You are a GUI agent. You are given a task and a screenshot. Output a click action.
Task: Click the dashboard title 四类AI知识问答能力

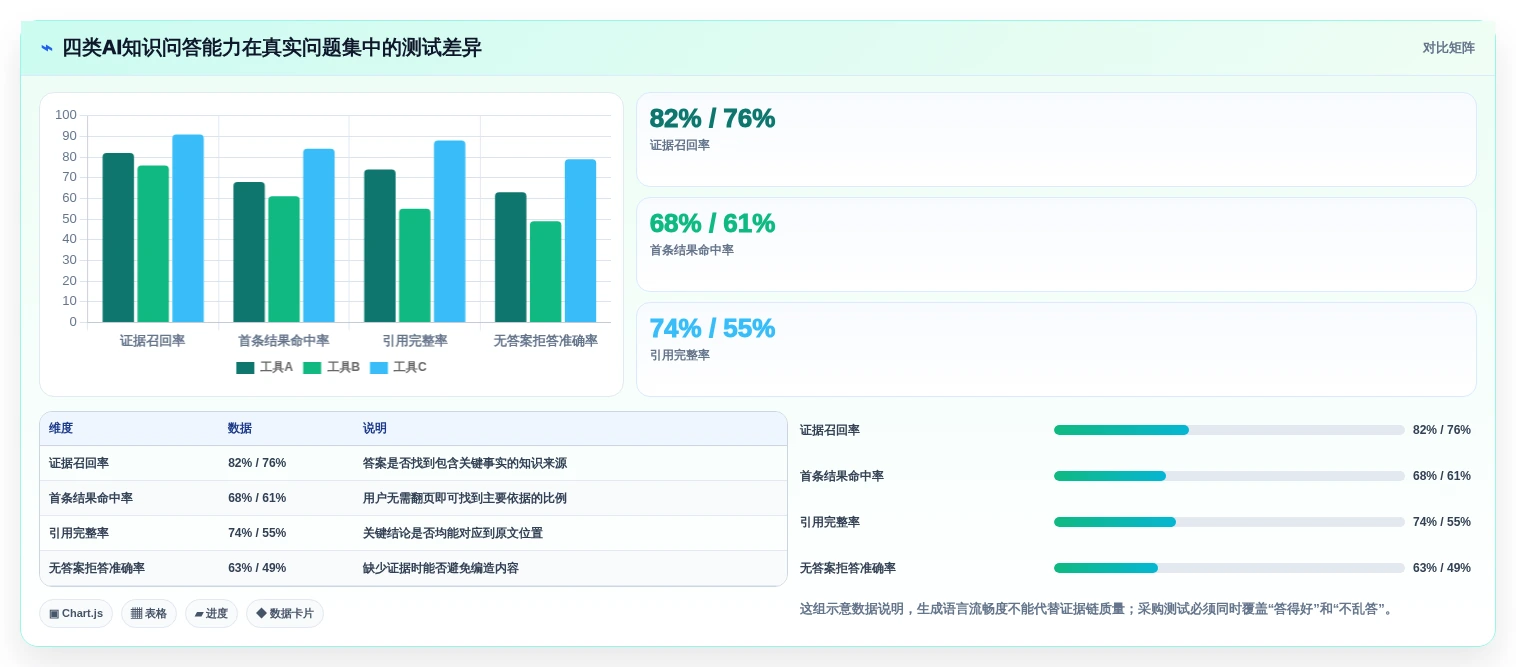pyautogui.click(x=272, y=48)
